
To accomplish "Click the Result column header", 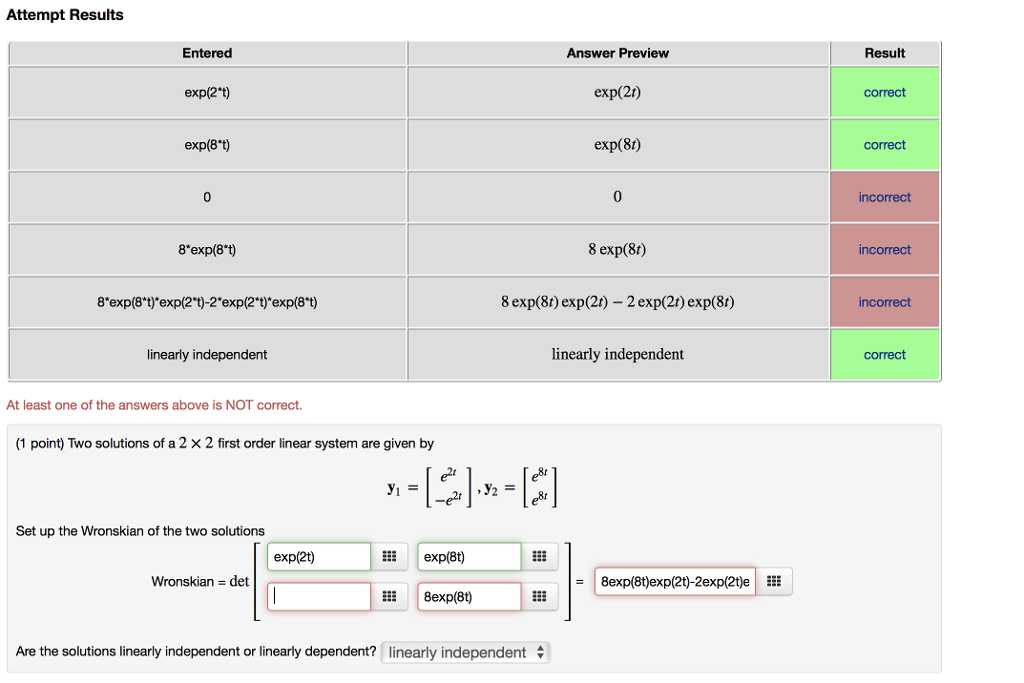I will pyautogui.click(x=884, y=53).
